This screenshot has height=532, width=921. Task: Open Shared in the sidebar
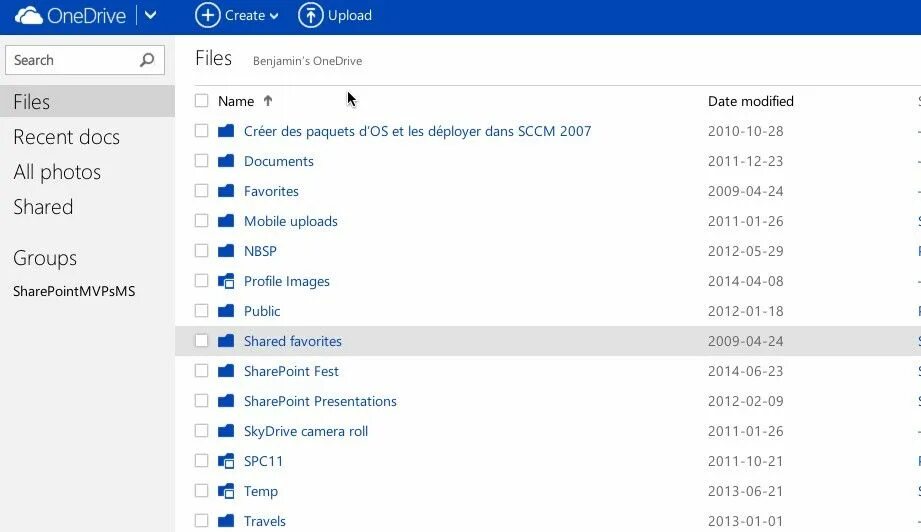(x=43, y=207)
